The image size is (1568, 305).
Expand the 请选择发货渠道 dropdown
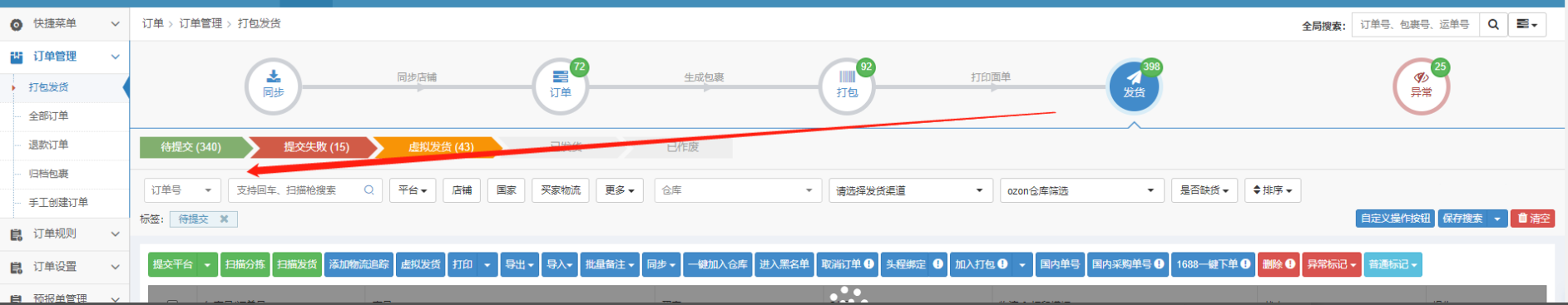pos(911,191)
